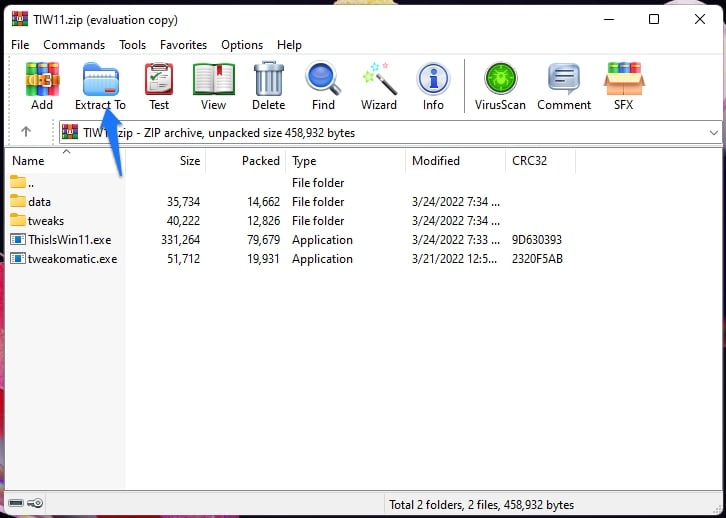Sort by the Packed column header
The width and height of the screenshot is (726, 518).
coord(245,161)
